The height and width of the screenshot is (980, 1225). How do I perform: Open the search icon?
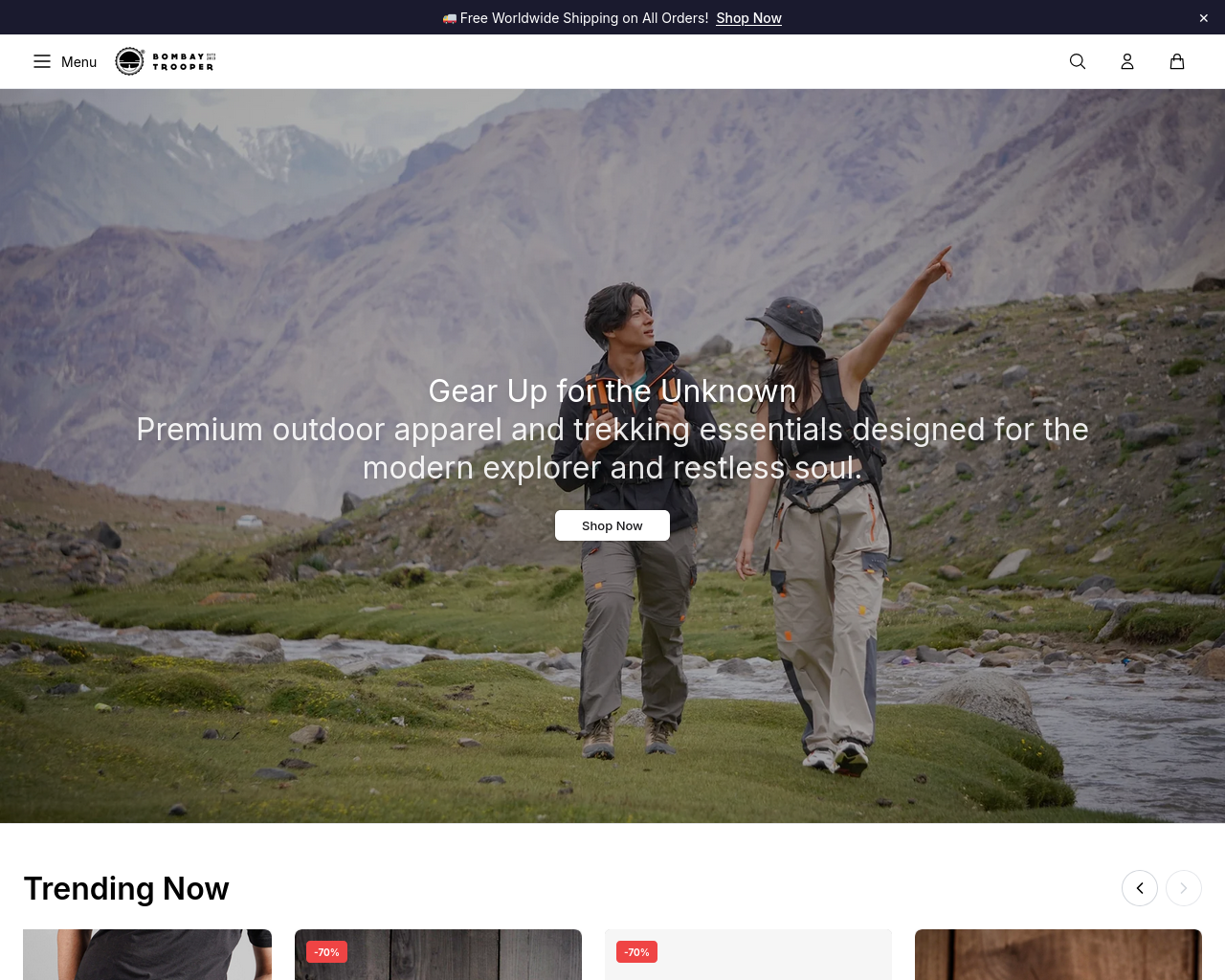1078,61
